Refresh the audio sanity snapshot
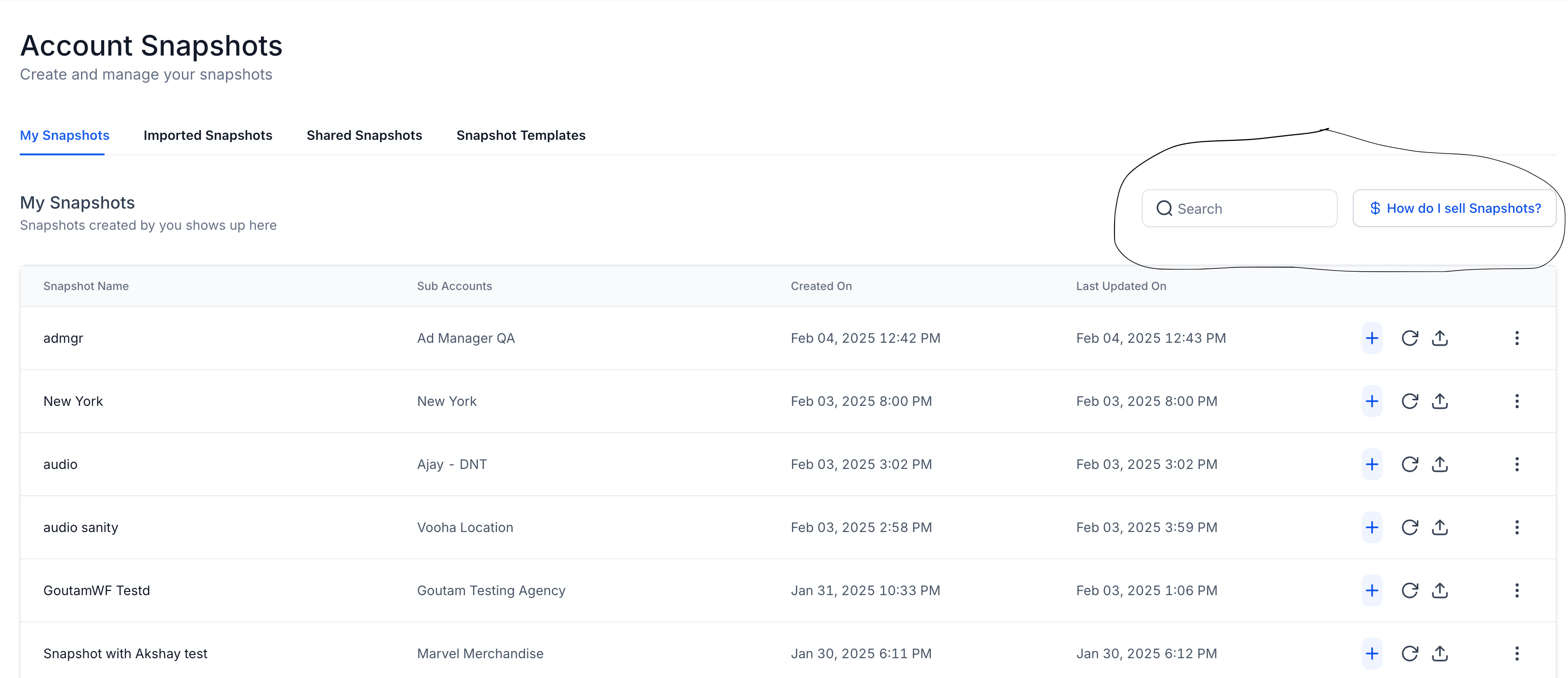Viewport: 1568px width, 678px height. [1409, 527]
